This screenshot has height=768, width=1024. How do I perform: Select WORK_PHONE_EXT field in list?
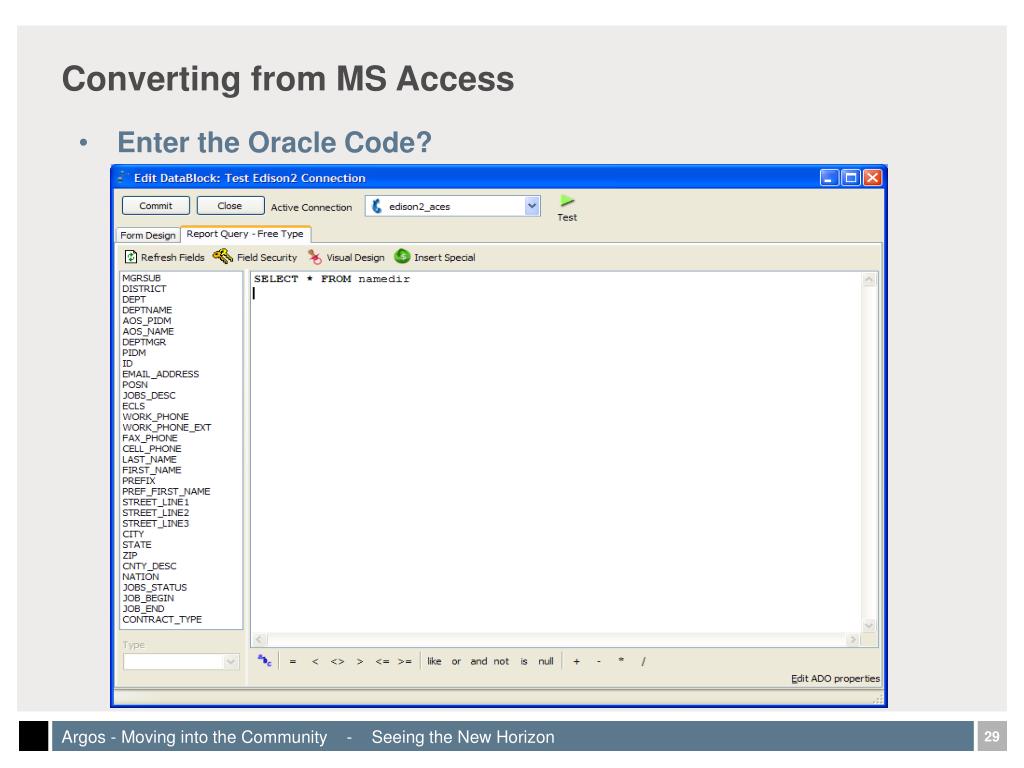pos(167,428)
